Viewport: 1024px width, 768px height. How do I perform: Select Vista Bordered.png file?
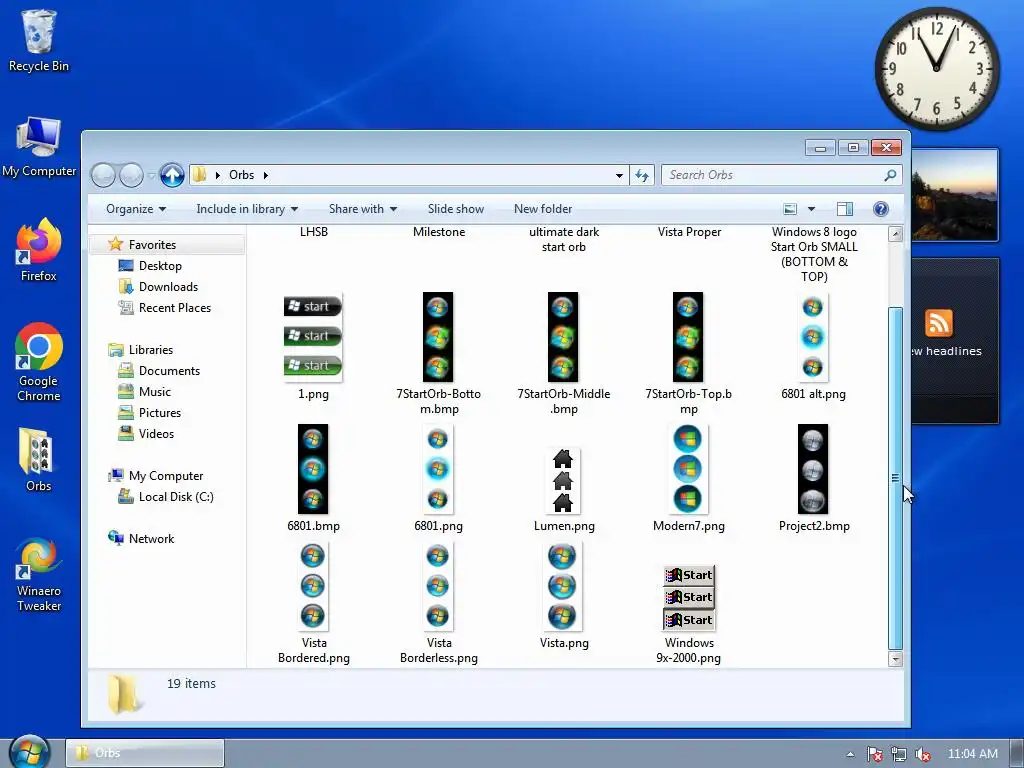pyautogui.click(x=313, y=603)
